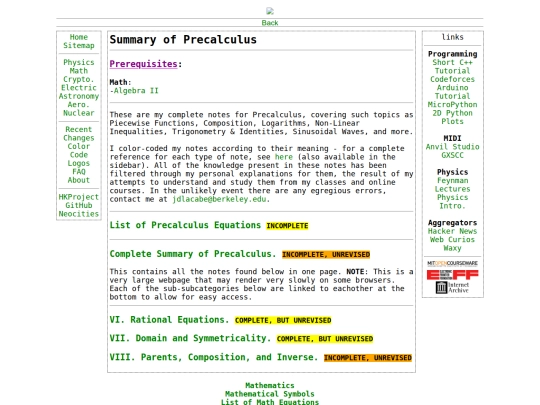Open the EFF logo link
This screenshot has height=405, width=540.
[452, 274]
